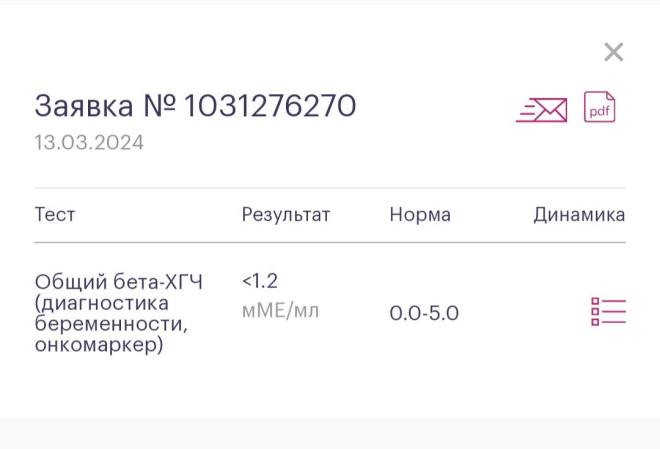Send results by email envelope icon
The height and width of the screenshot is (449, 660).
coord(542,110)
